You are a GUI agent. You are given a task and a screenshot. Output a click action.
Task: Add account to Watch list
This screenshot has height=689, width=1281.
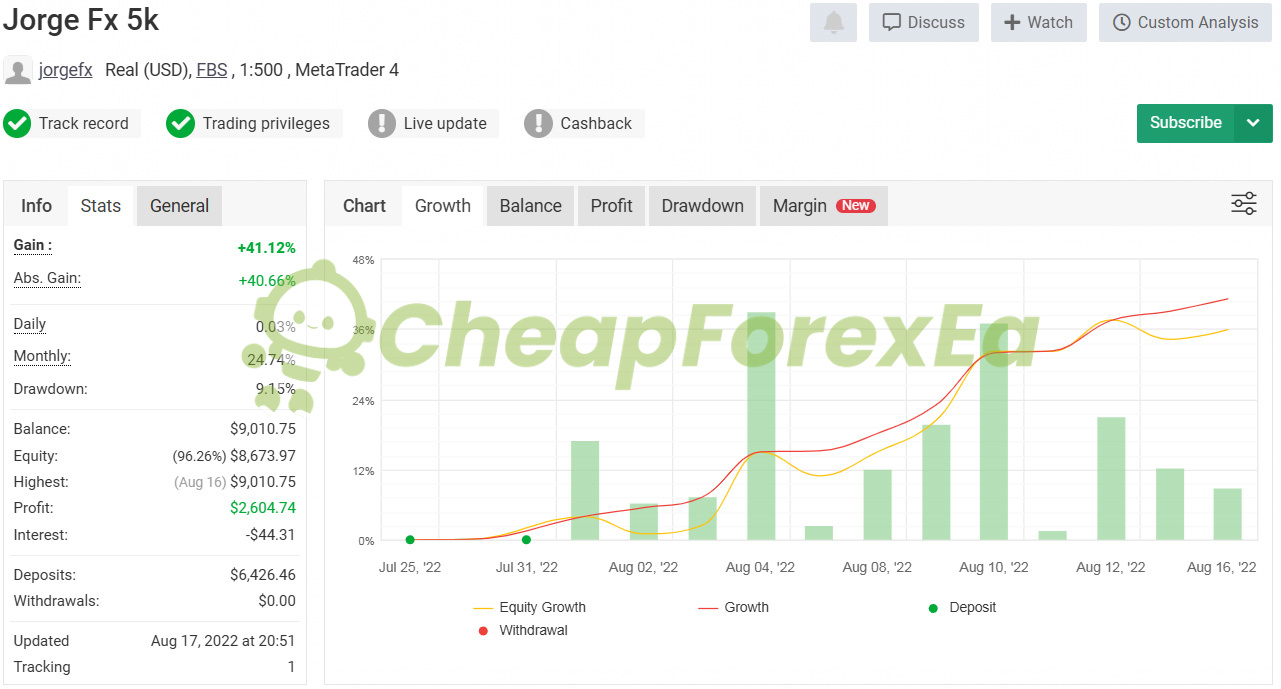tap(1039, 22)
